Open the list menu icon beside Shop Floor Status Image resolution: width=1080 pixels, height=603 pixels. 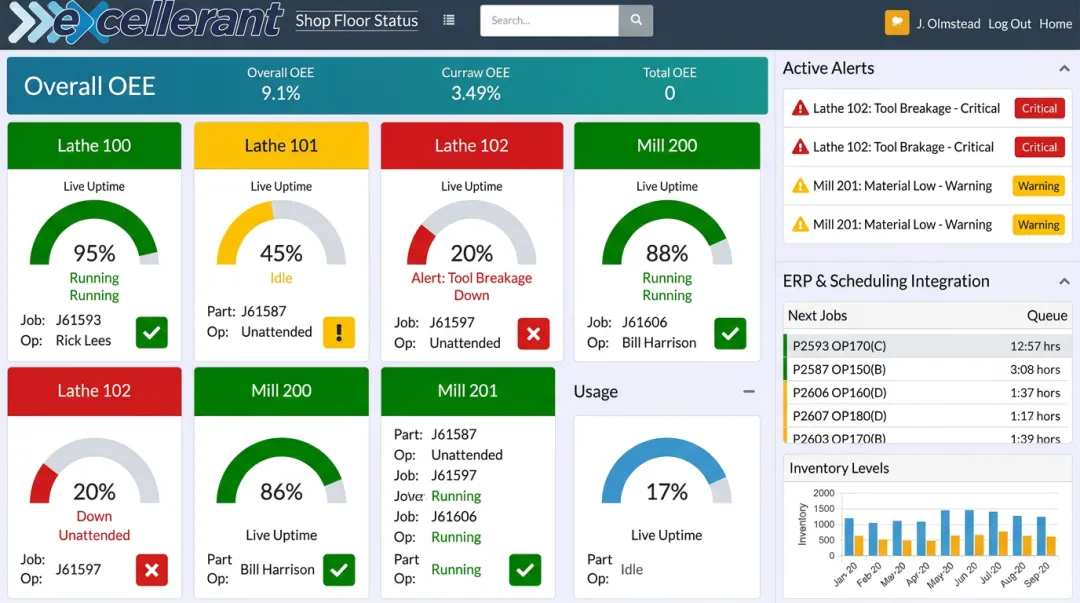point(448,20)
